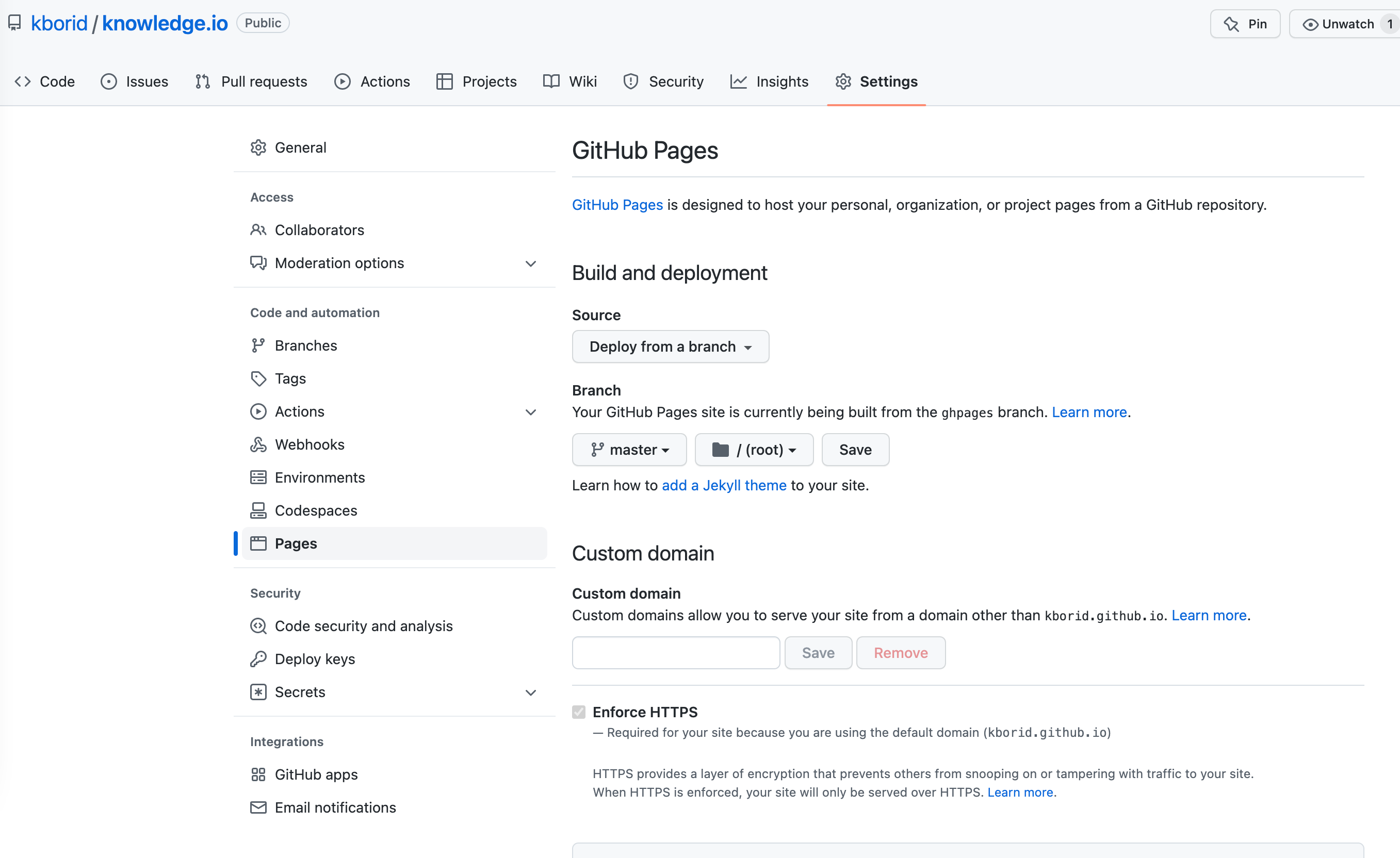
Task: Click the add a Jekyll theme link
Action: pyautogui.click(x=724, y=486)
